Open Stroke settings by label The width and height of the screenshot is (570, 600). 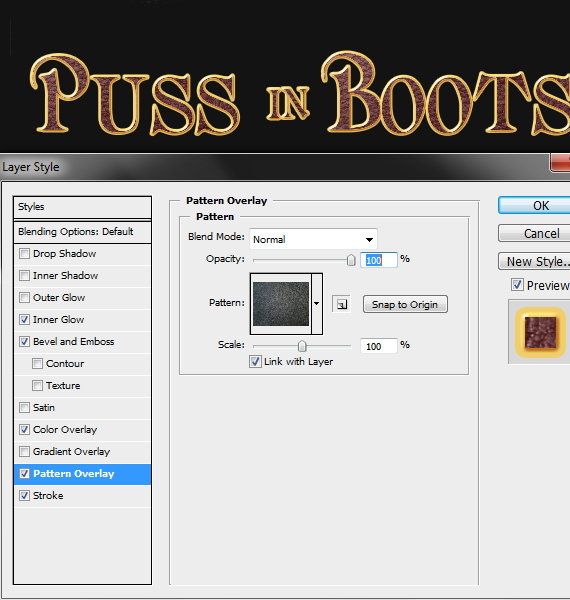point(48,496)
